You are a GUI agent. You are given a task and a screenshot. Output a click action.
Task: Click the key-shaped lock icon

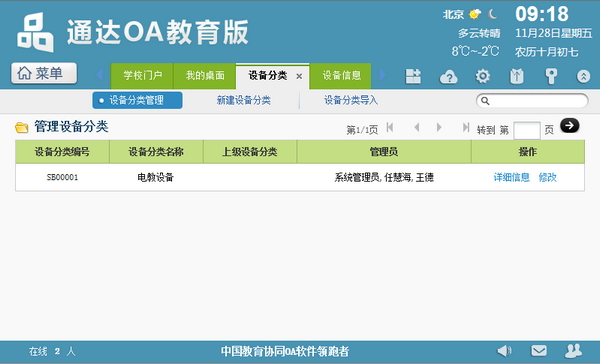click(x=551, y=76)
